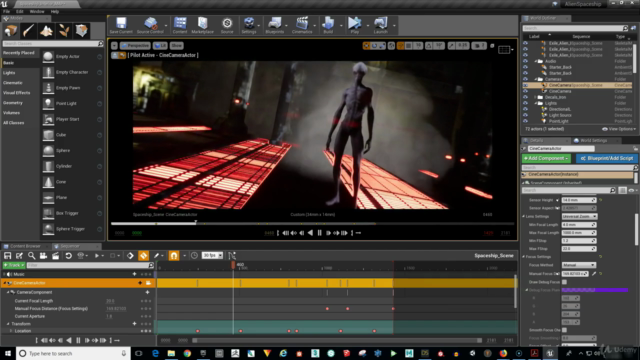Select the Paint mode brush icon
640x360 pixels.
(x=28, y=31)
